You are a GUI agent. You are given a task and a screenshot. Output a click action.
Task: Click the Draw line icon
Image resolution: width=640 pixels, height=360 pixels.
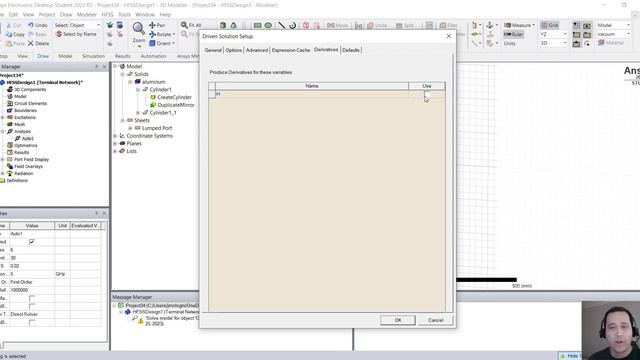281,25
